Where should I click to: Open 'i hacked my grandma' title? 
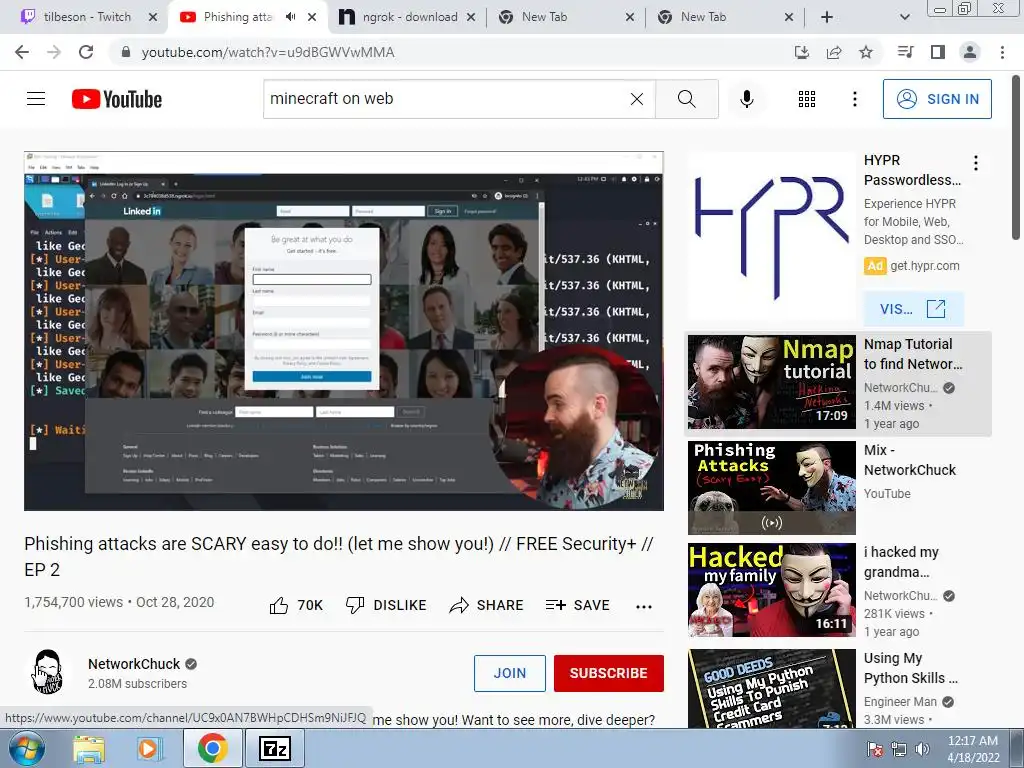(901, 562)
